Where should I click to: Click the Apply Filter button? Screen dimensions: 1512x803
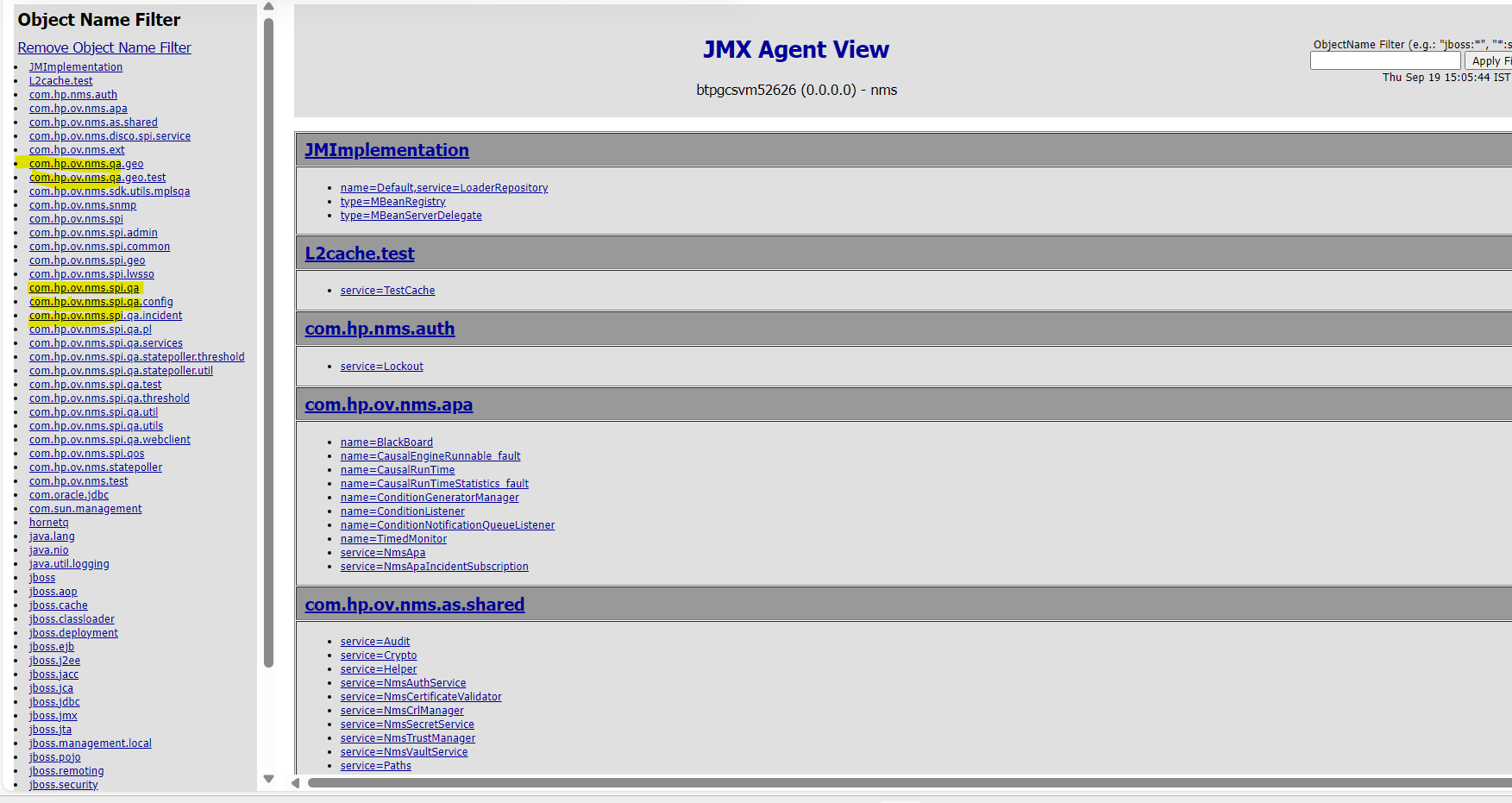1489,61
